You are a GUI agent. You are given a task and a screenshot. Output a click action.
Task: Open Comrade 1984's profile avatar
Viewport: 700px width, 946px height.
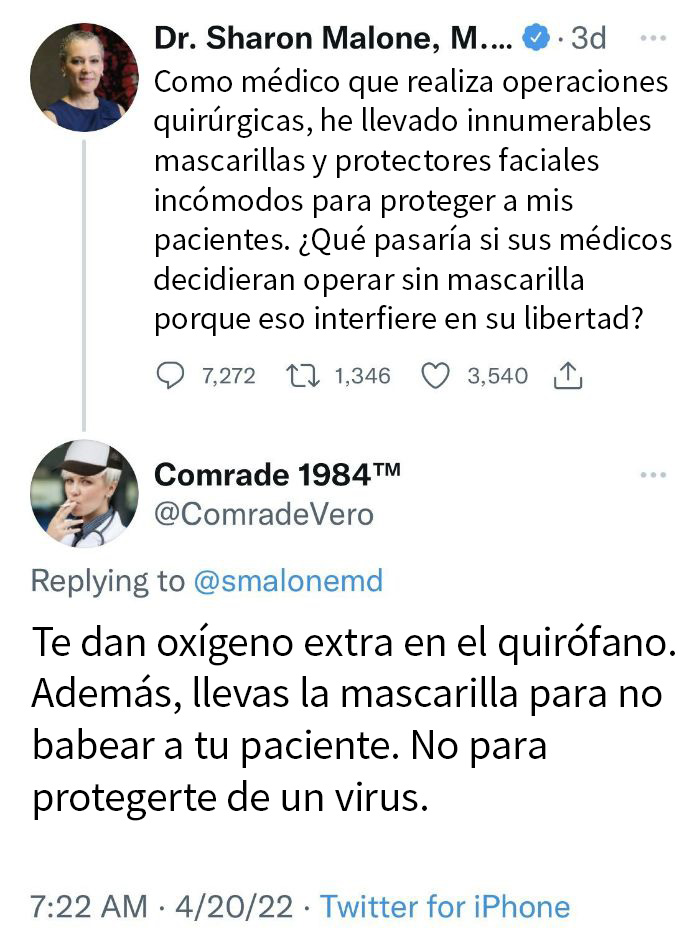[x=84, y=494]
